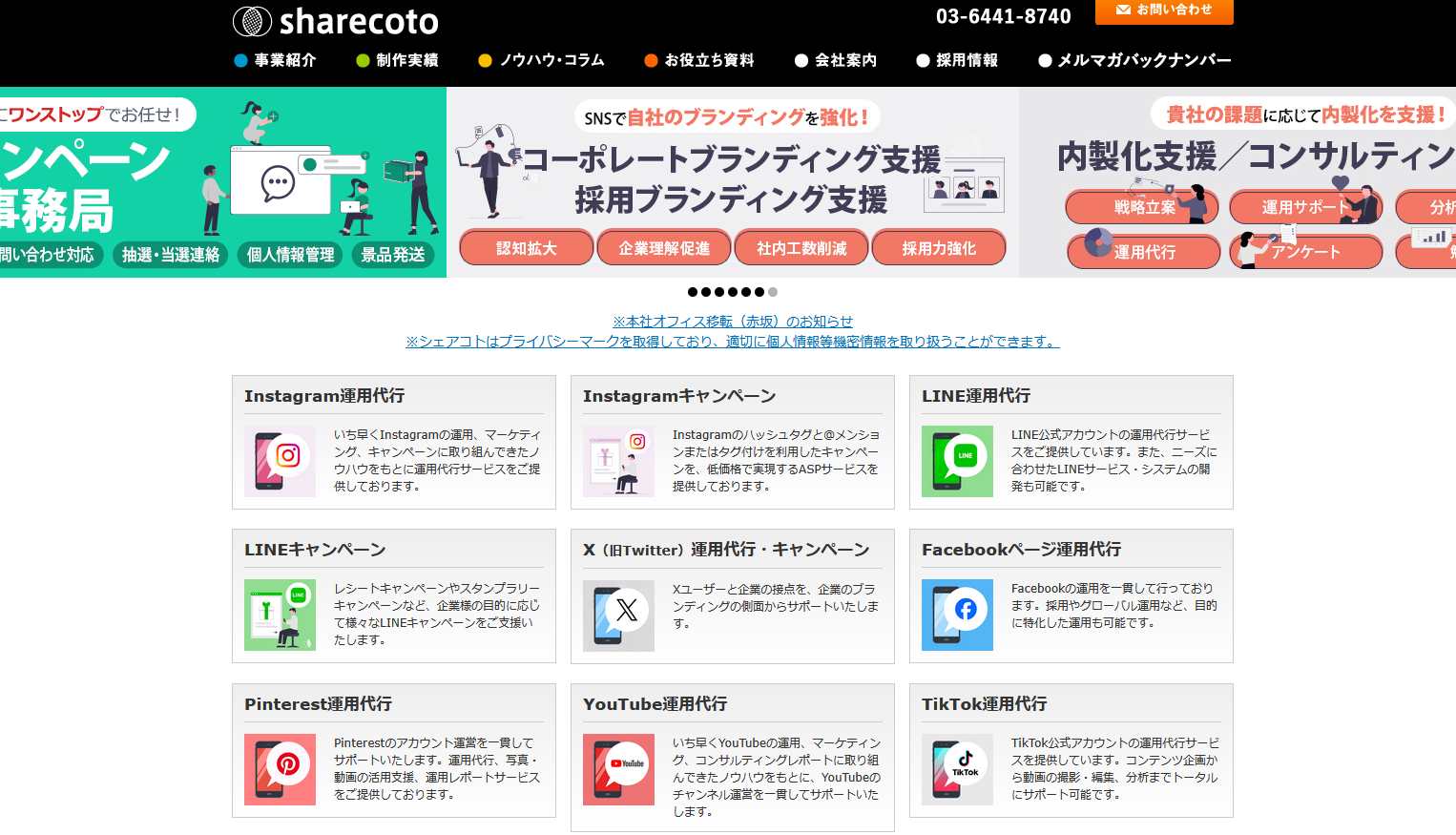Click the sharecoto logo
Viewport: 1456px width, 835px height.
pos(335,21)
